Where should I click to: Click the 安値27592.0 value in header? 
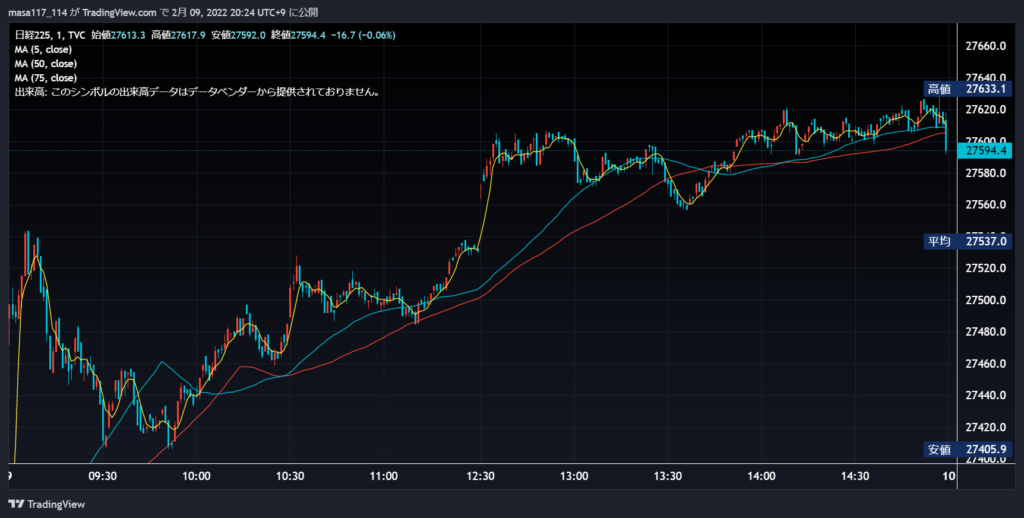pyautogui.click(x=238, y=35)
